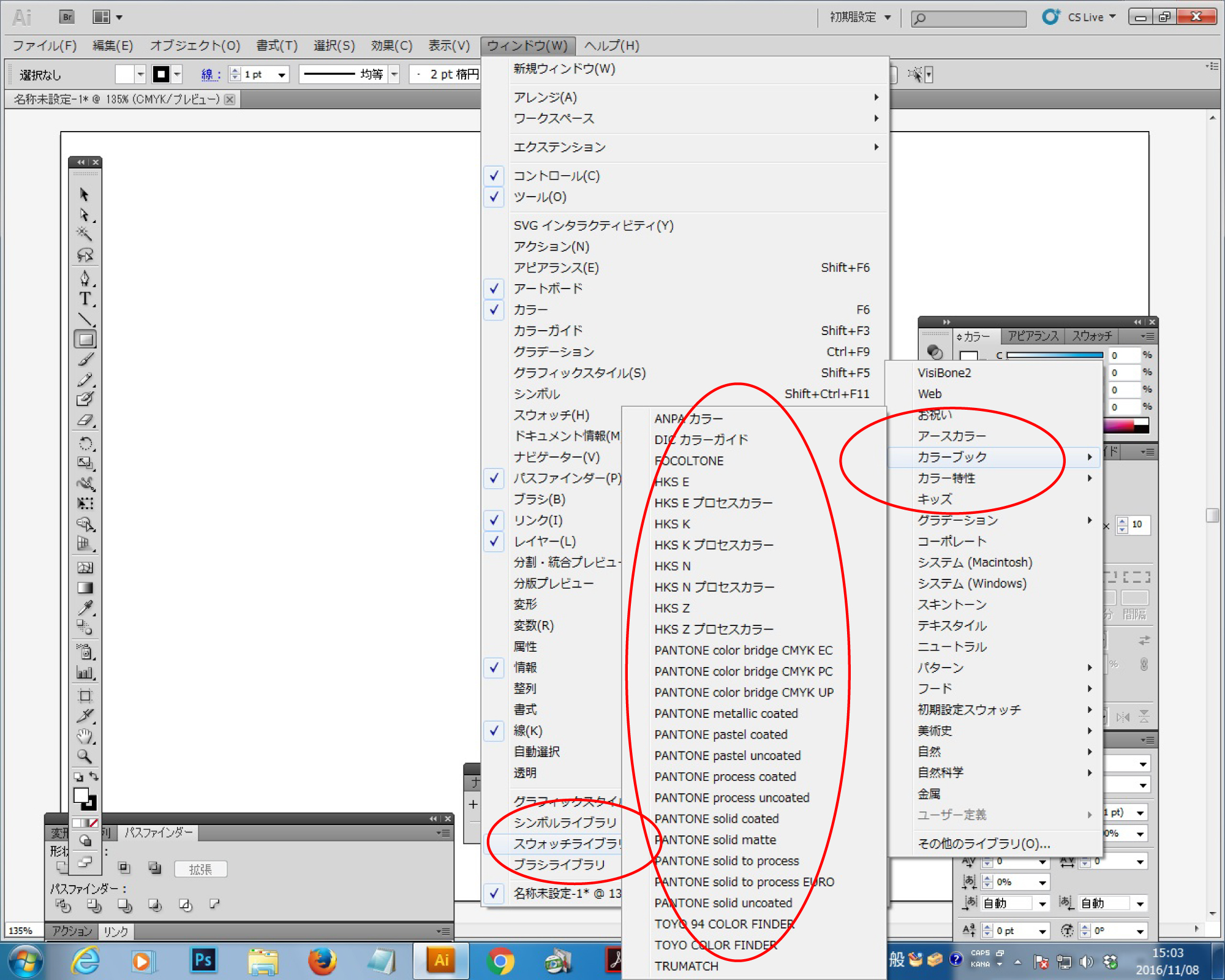Select the Paintbrush tool
The width and height of the screenshot is (1225, 980).
pyautogui.click(x=85, y=360)
